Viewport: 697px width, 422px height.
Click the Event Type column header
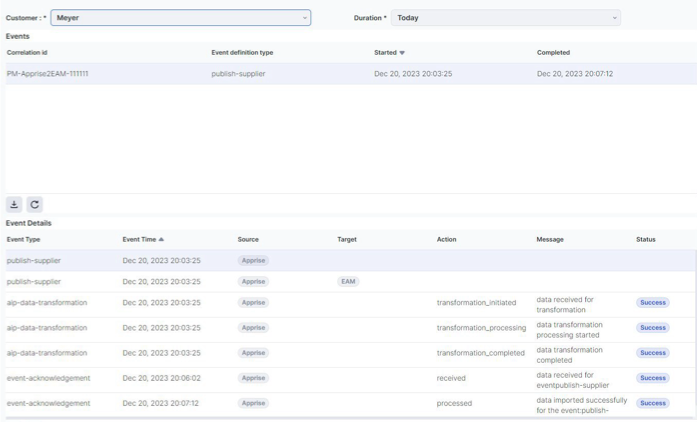click(24, 240)
